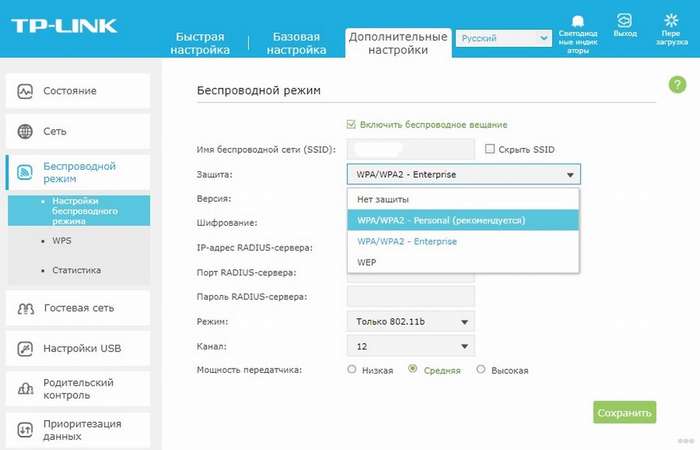Switch to Базовая настройка tab
This screenshot has width=700, height=450.
[x=299, y=42]
